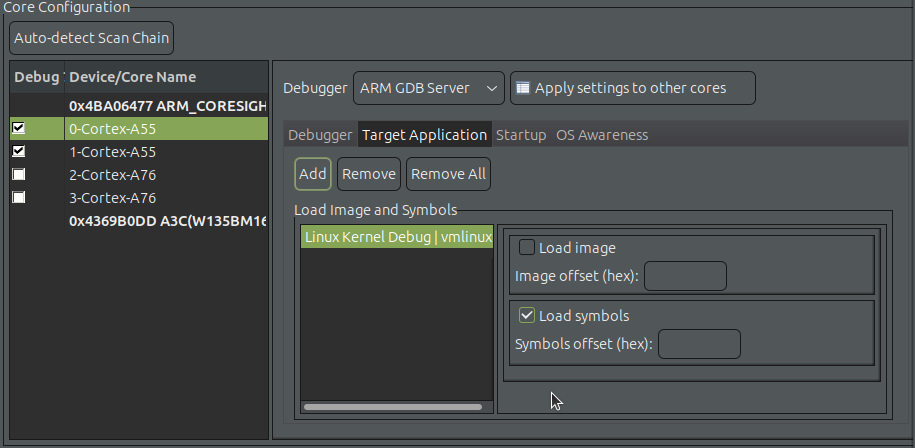Viewport: 915px width, 448px height.
Task: Click the Image offset hex field
Action: click(685, 276)
